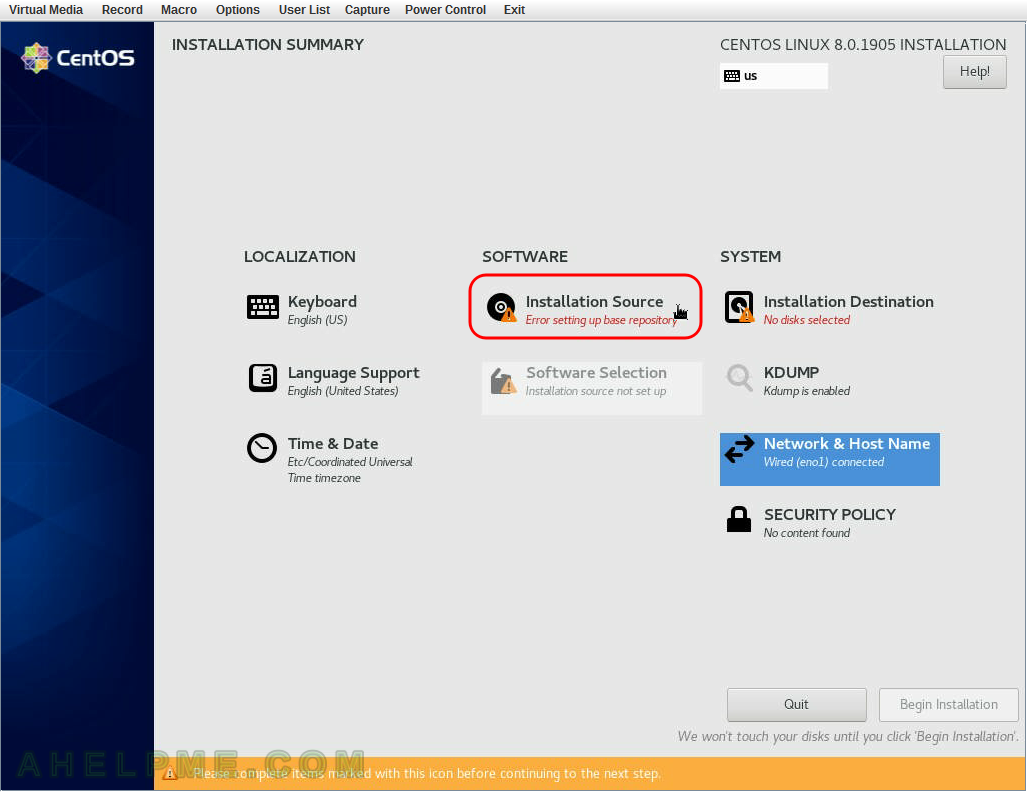Click the CentOS logo in sidebar
Viewport: 1027px width, 792px height.
point(78,58)
